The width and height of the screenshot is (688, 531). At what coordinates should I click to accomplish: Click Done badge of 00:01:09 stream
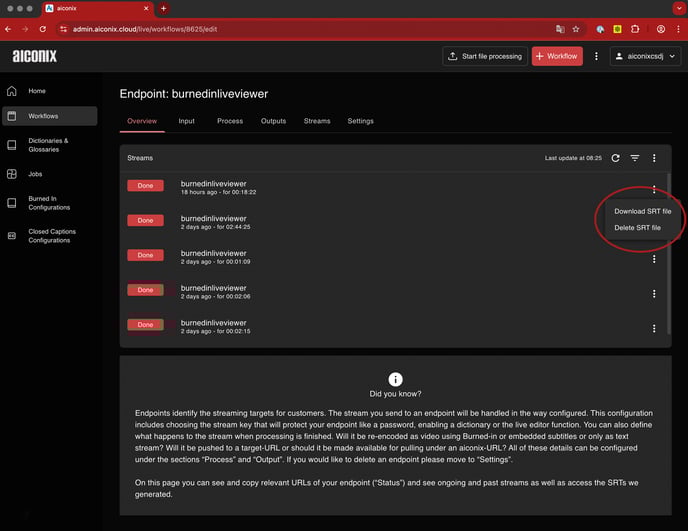coord(145,255)
